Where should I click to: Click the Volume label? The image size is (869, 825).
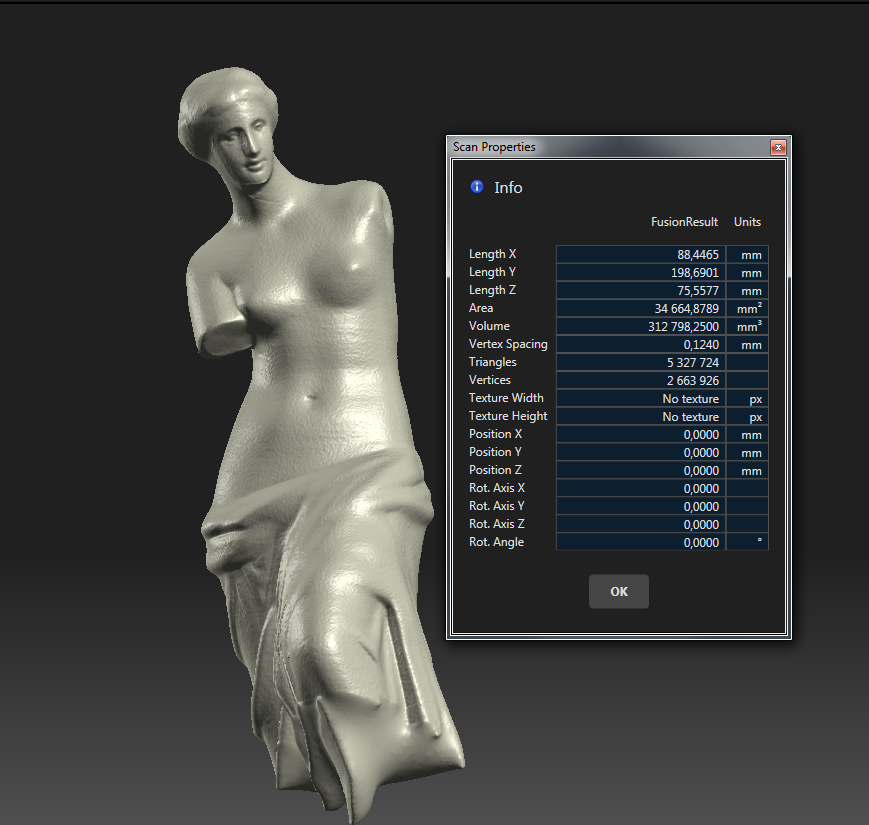pyautogui.click(x=489, y=326)
